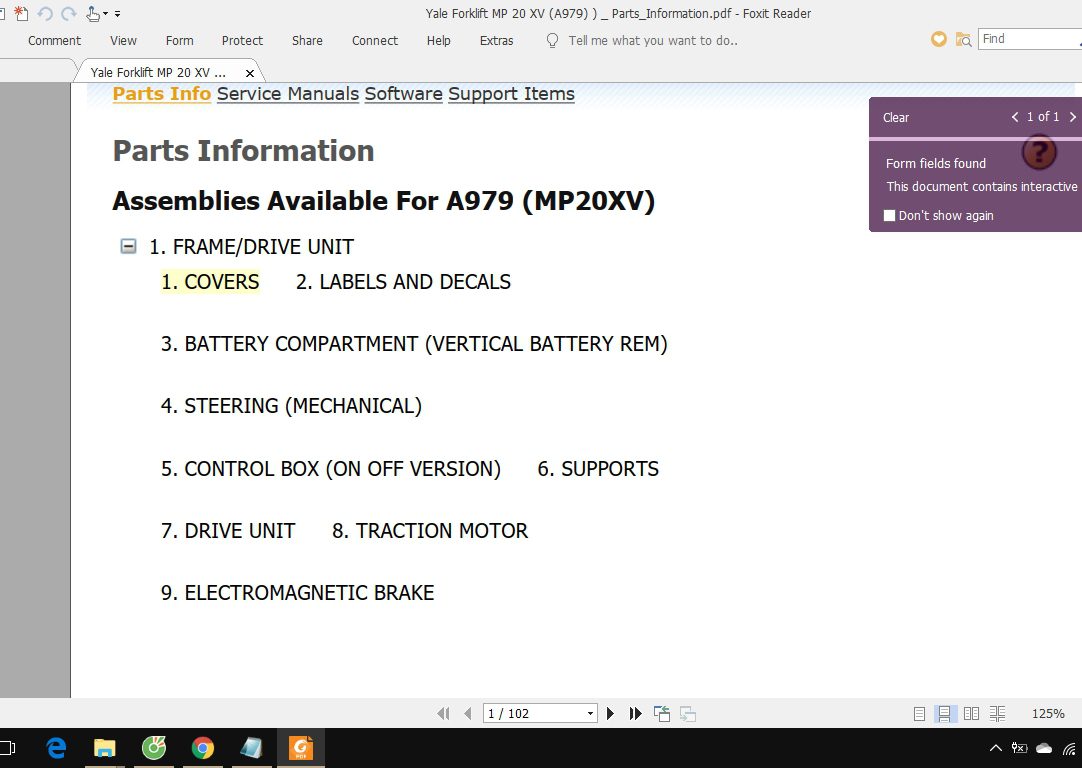This screenshot has width=1082, height=768.
Task: Show hidden system tray icons chevron
Action: (x=995, y=748)
